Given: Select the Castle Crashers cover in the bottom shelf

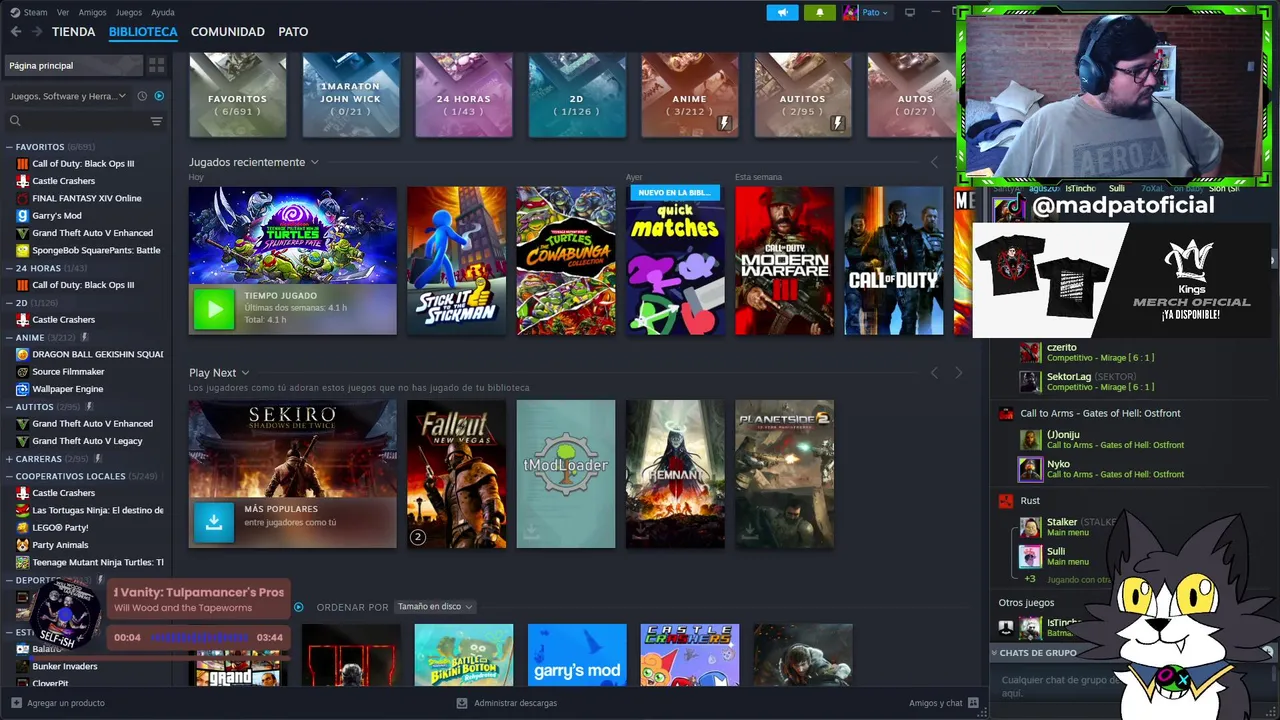Looking at the screenshot, I should [x=690, y=655].
